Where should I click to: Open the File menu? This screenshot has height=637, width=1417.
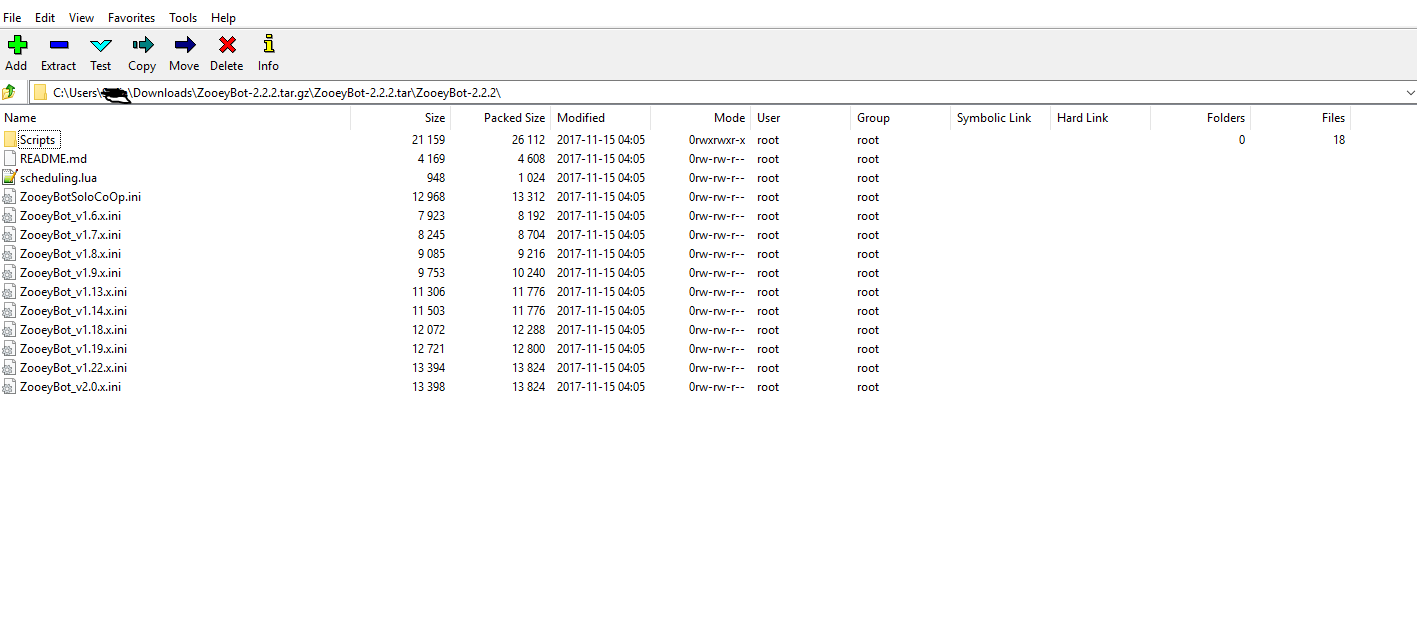(x=12, y=18)
